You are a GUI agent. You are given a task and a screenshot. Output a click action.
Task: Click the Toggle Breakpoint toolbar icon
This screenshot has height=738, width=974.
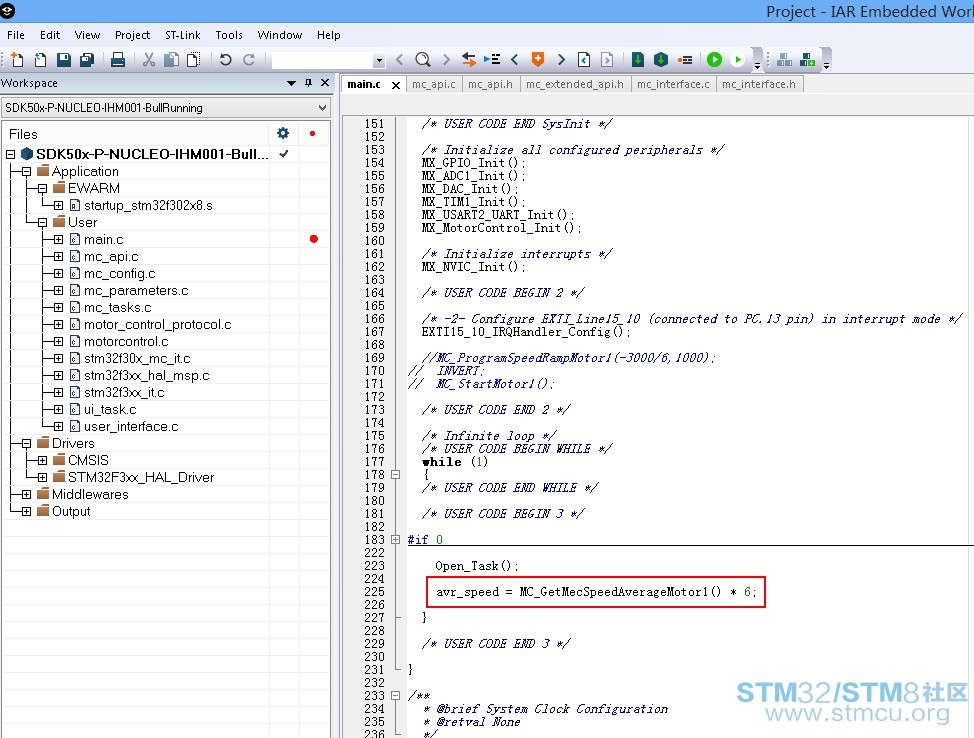685,60
